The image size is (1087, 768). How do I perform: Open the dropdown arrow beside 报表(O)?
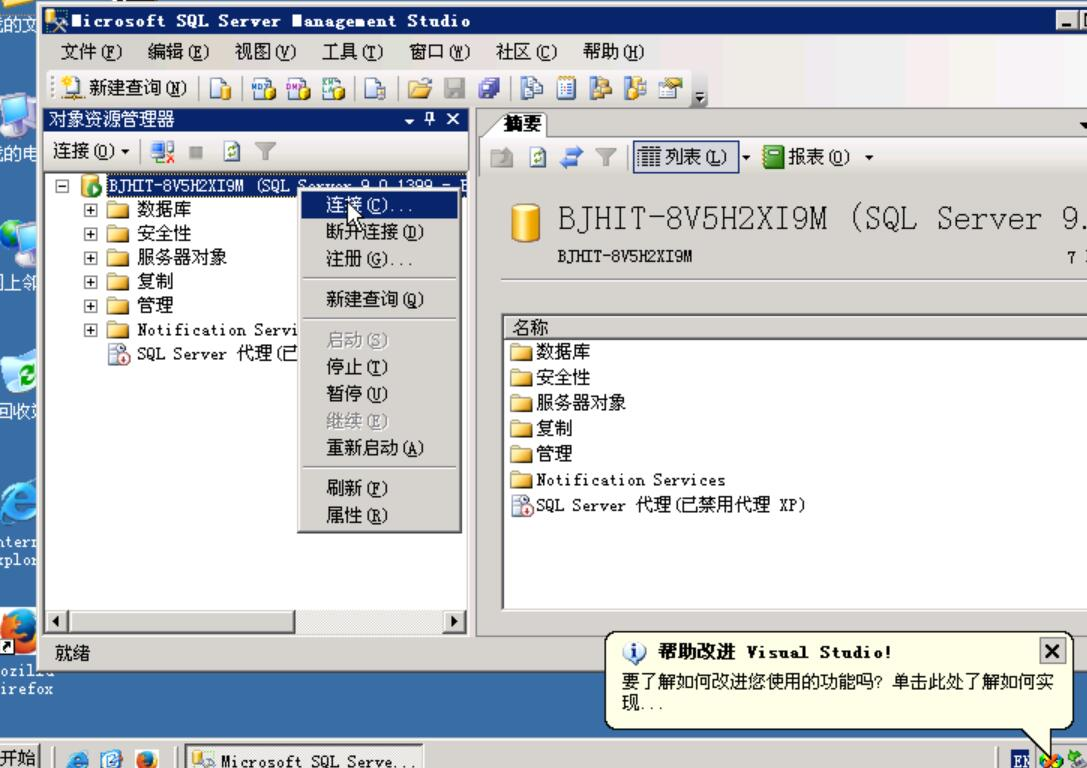869,157
